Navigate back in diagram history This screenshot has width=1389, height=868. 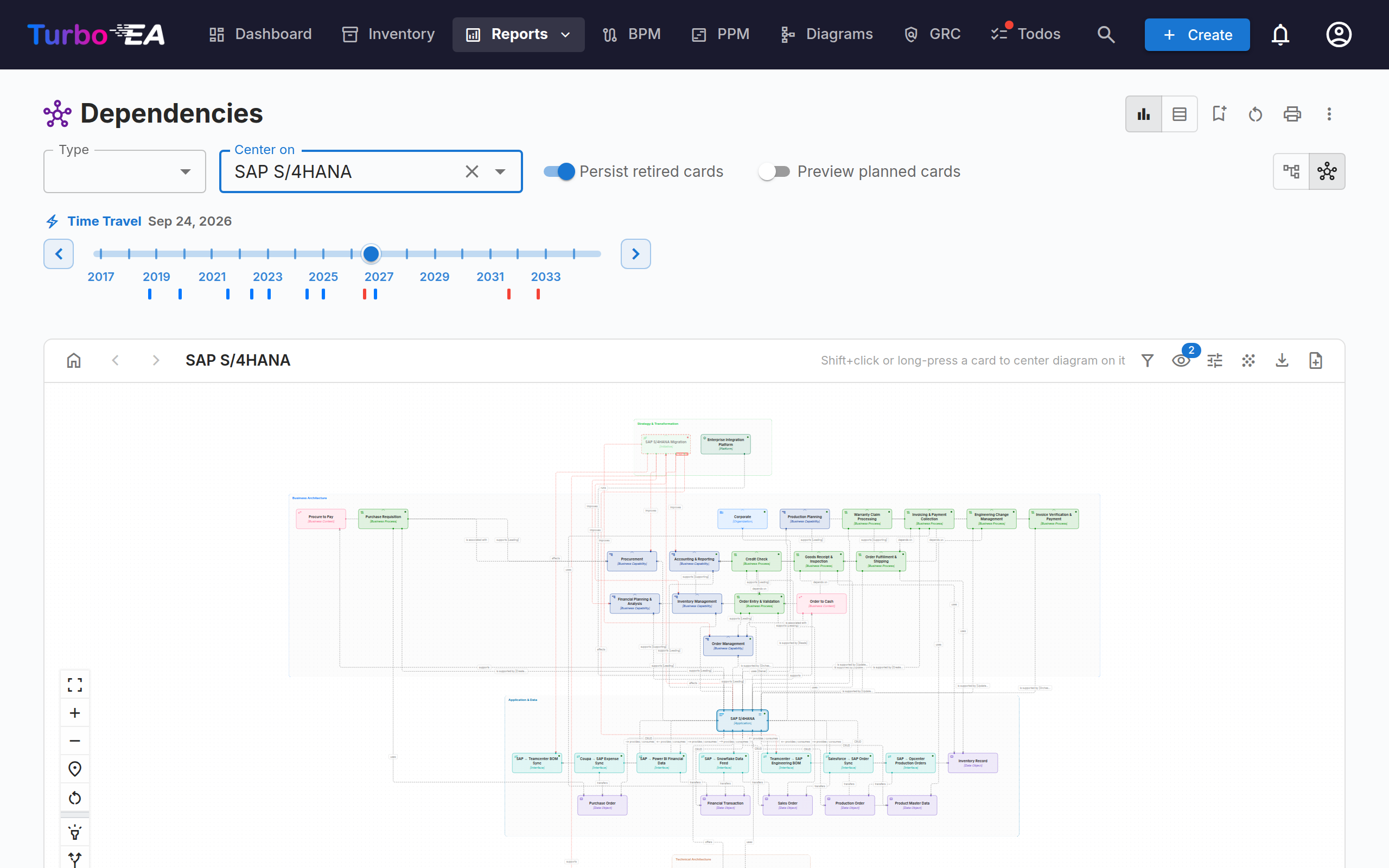point(116,361)
